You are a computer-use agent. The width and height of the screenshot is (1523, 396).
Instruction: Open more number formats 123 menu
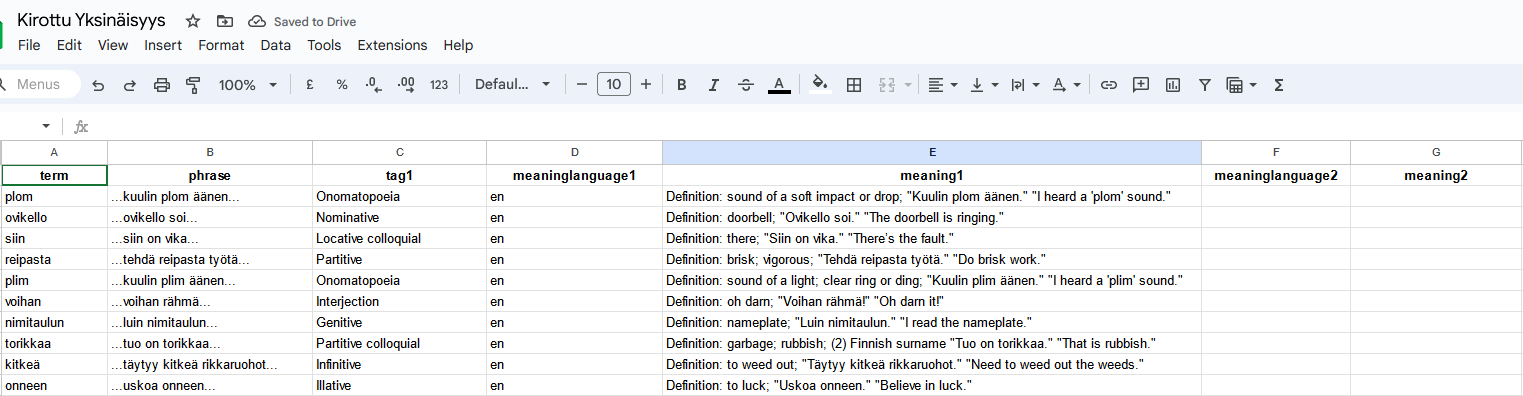coord(439,85)
